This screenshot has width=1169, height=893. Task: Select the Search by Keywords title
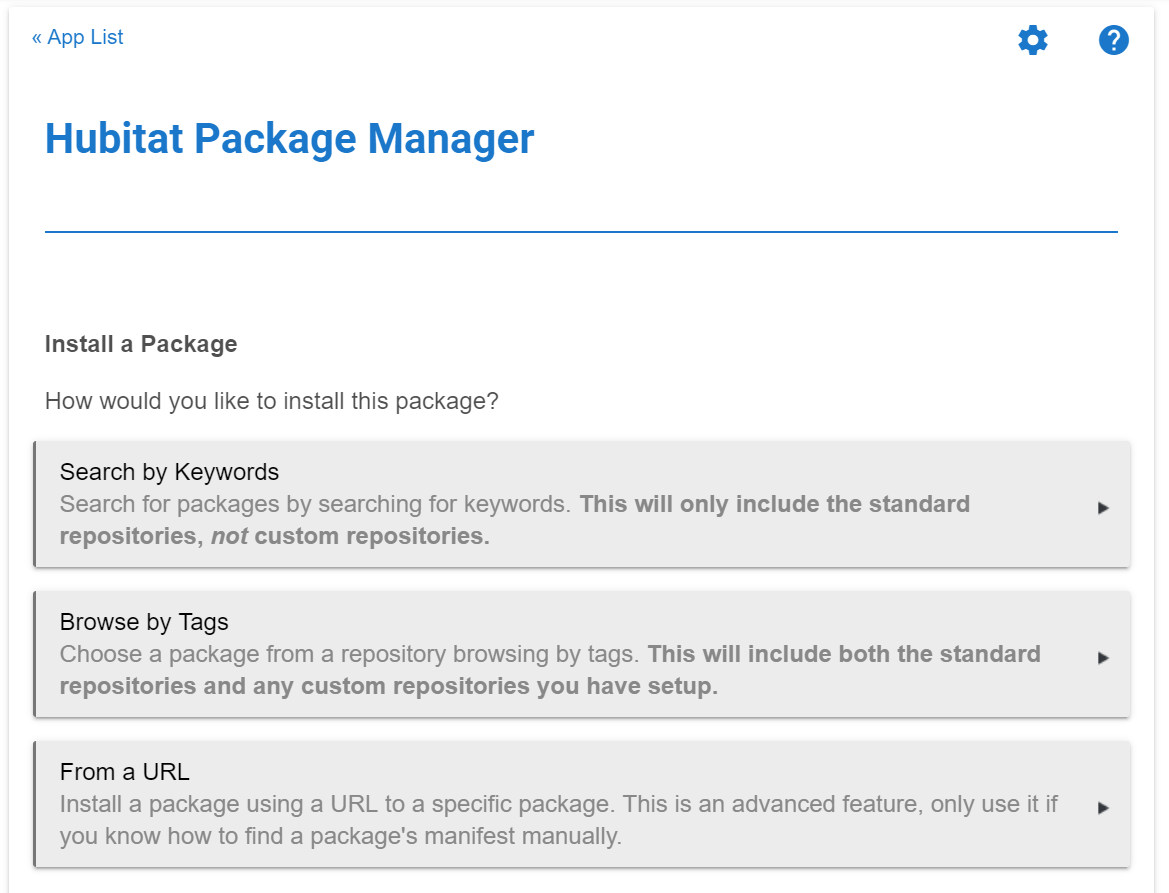click(x=169, y=472)
